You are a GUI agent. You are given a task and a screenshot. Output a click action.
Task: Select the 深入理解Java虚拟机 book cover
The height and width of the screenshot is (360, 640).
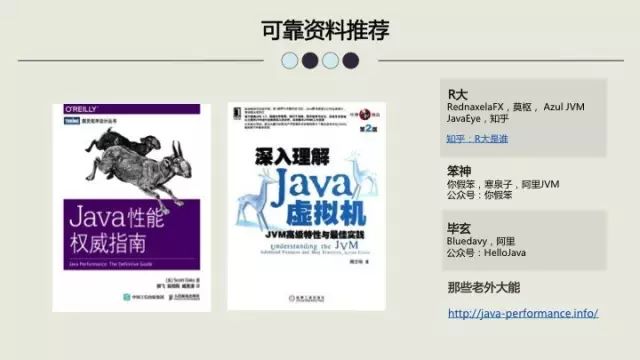tap(306, 206)
